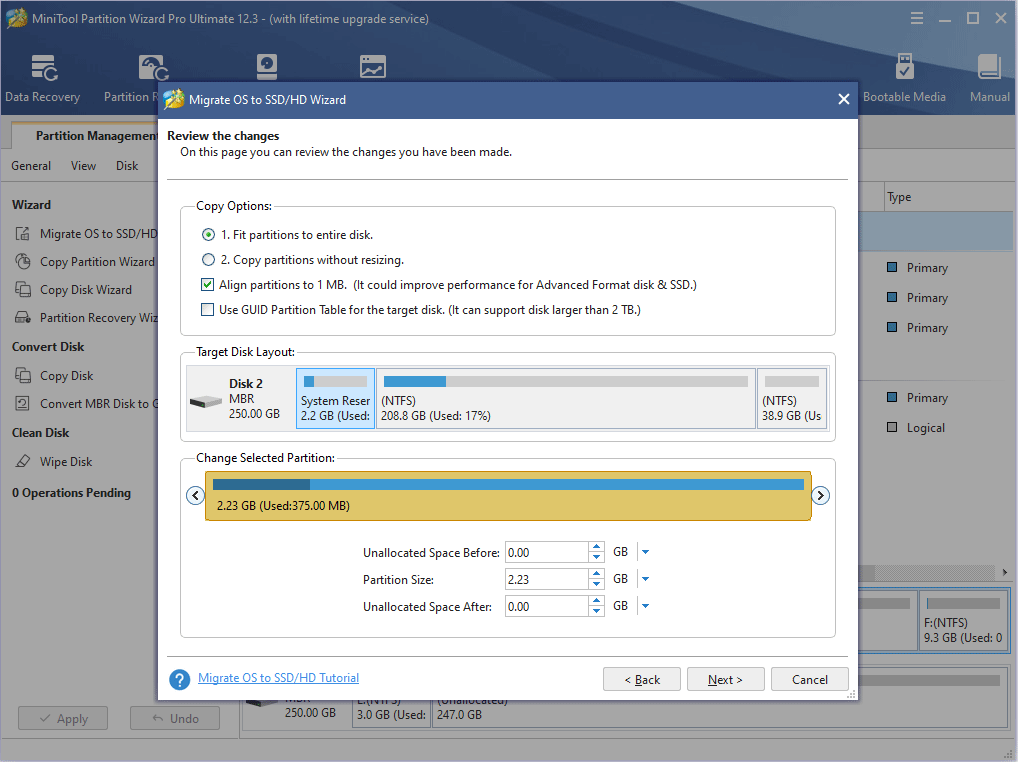The height and width of the screenshot is (762, 1018).
Task: Open the hamburger menu icon
Action: point(917,18)
